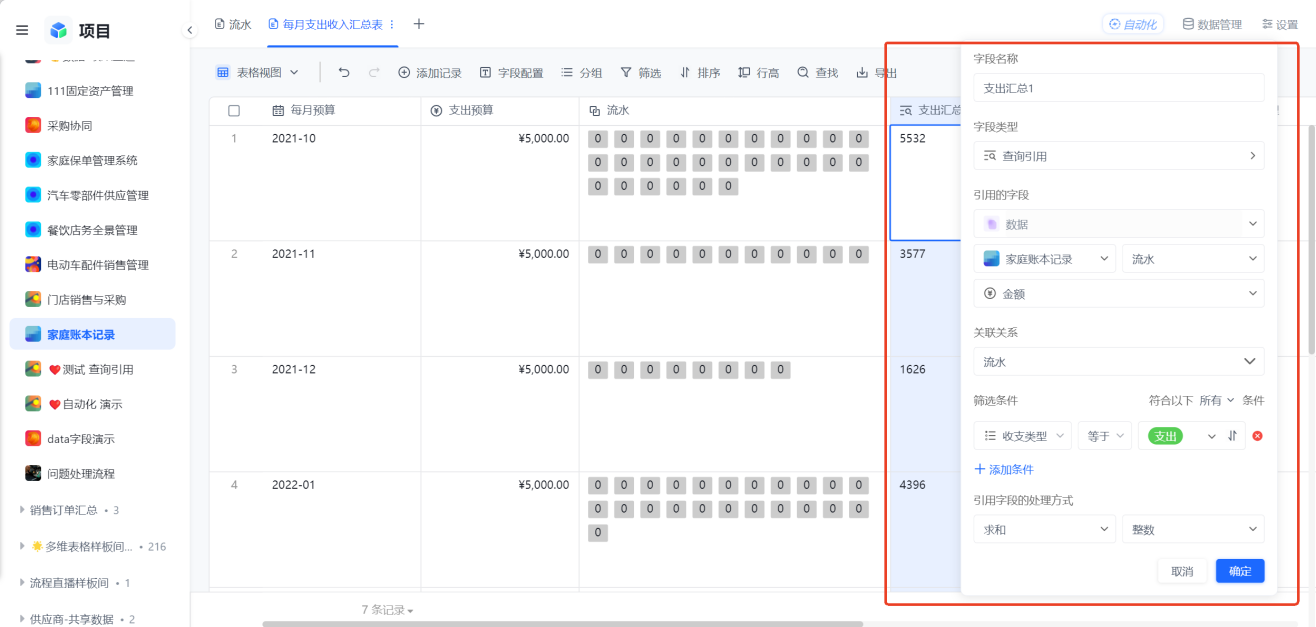Open the 金额 field dropdown
Viewport: 1316px width, 627px height.
(1119, 294)
